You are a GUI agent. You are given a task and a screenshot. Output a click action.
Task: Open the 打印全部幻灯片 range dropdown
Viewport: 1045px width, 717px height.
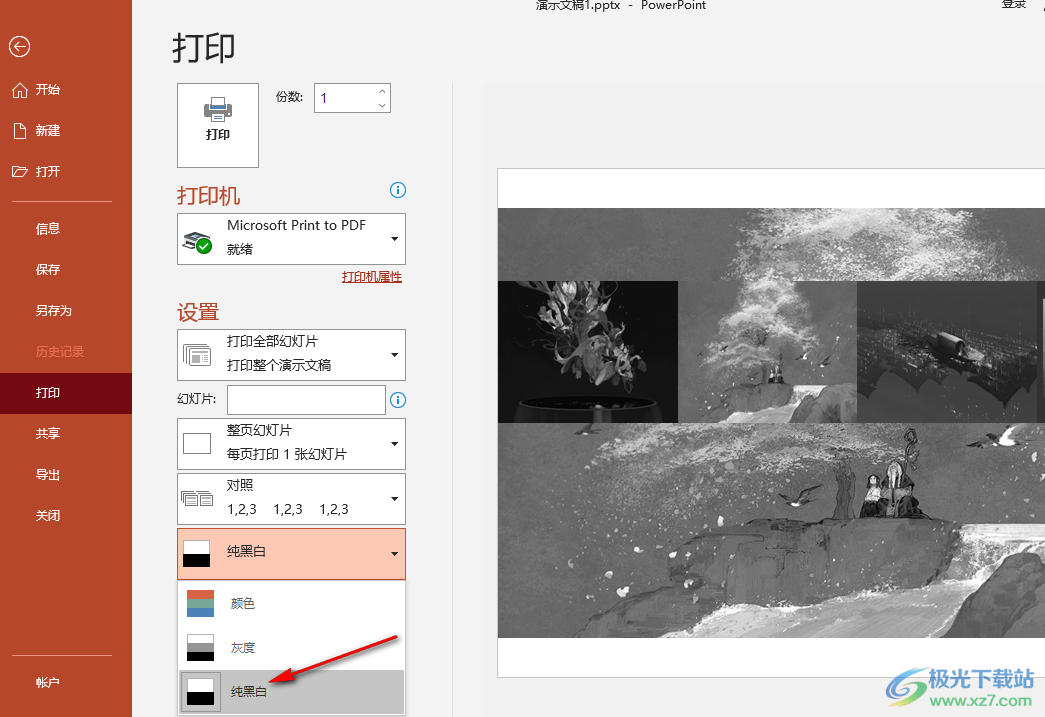pos(291,355)
